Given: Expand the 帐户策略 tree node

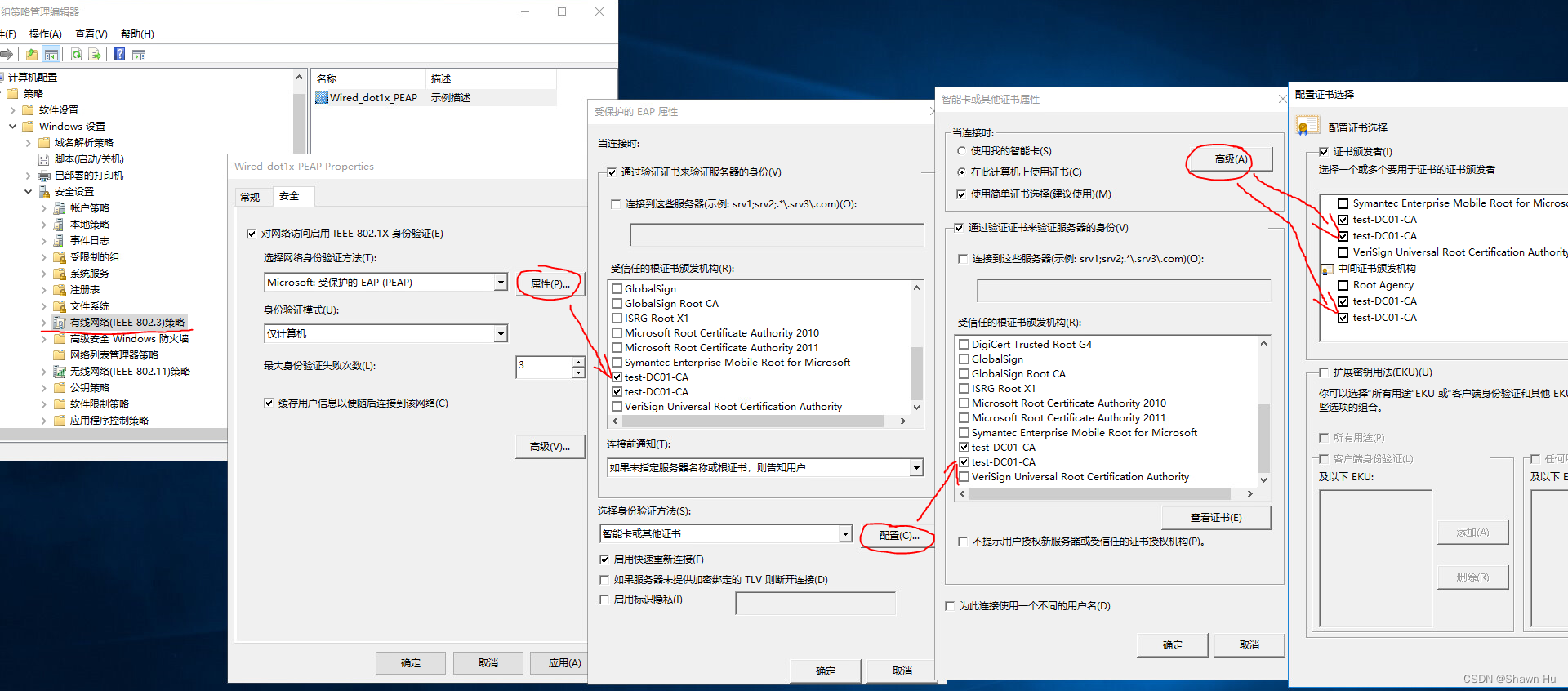Looking at the screenshot, I should pyautogui.click(x=44, y=207).
